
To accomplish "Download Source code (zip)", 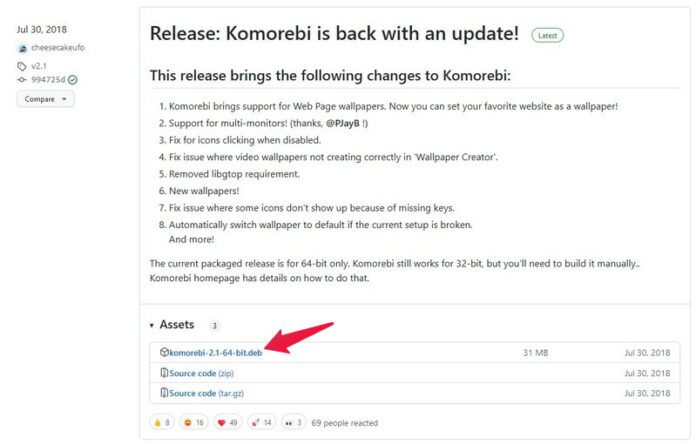I will (x=202, y=373).
